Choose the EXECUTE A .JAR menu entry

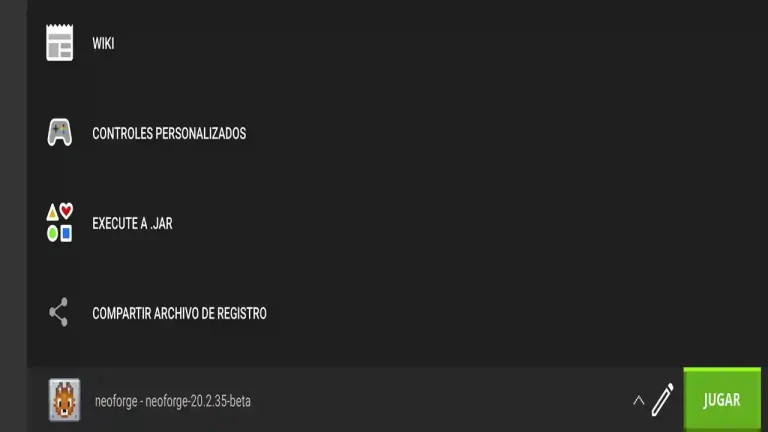coord(132,223)
